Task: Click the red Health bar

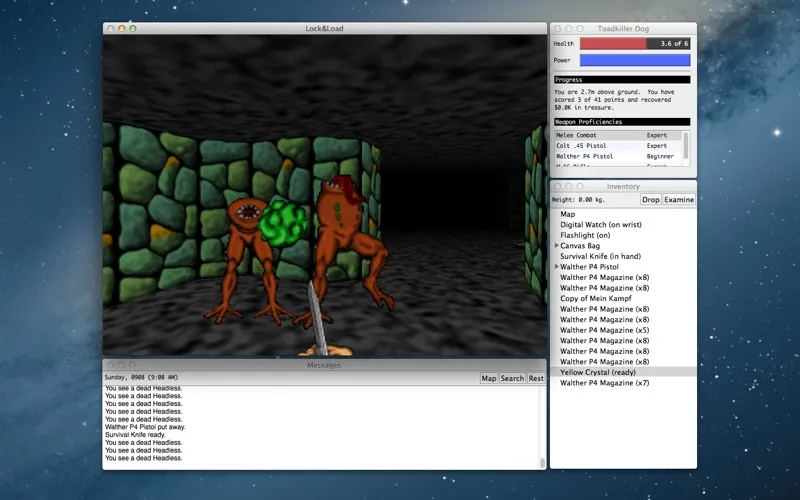Action: [613, 44]
